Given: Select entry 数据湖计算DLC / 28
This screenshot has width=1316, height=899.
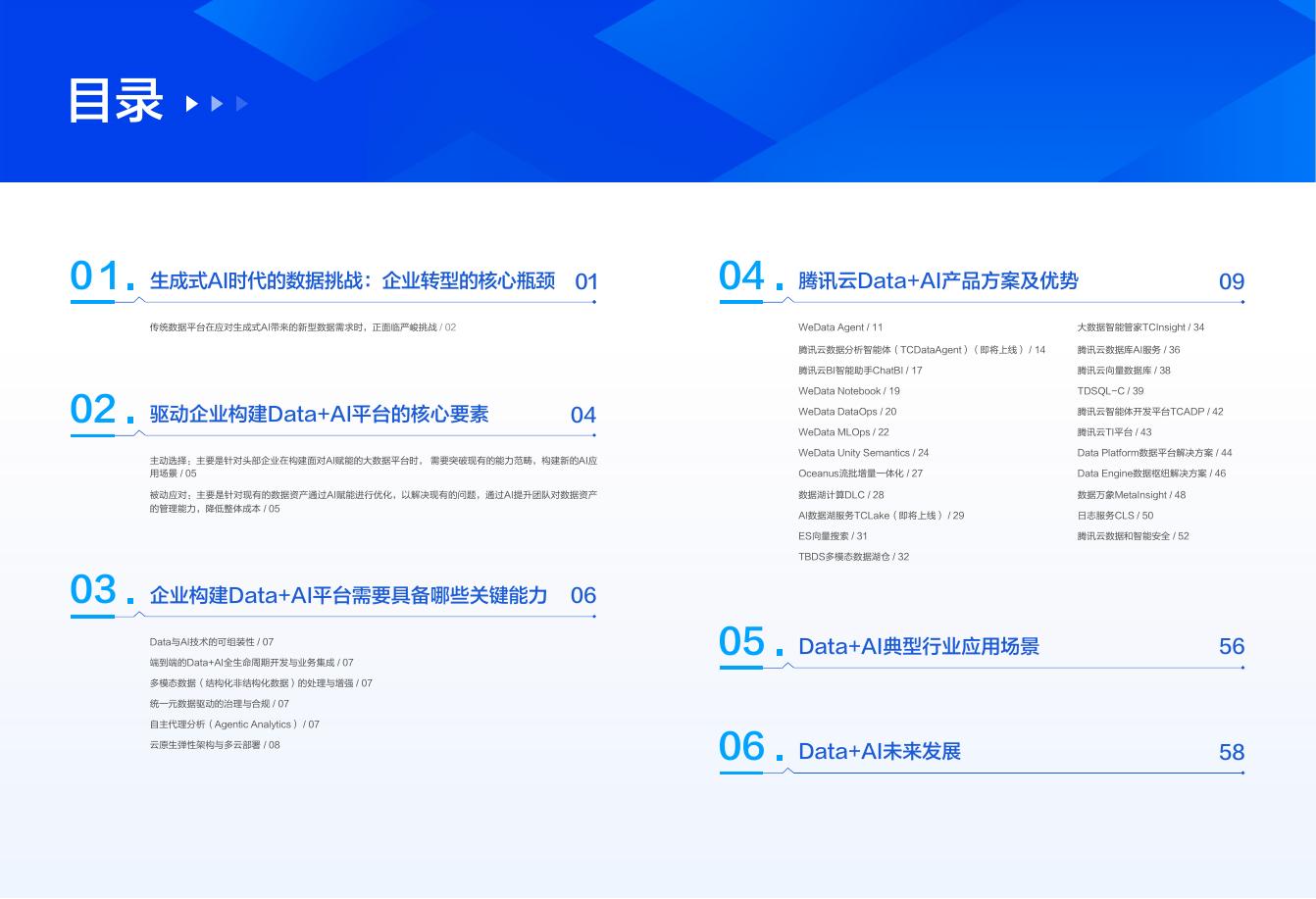Looking at the screenshot, I should tap(841, 495).
